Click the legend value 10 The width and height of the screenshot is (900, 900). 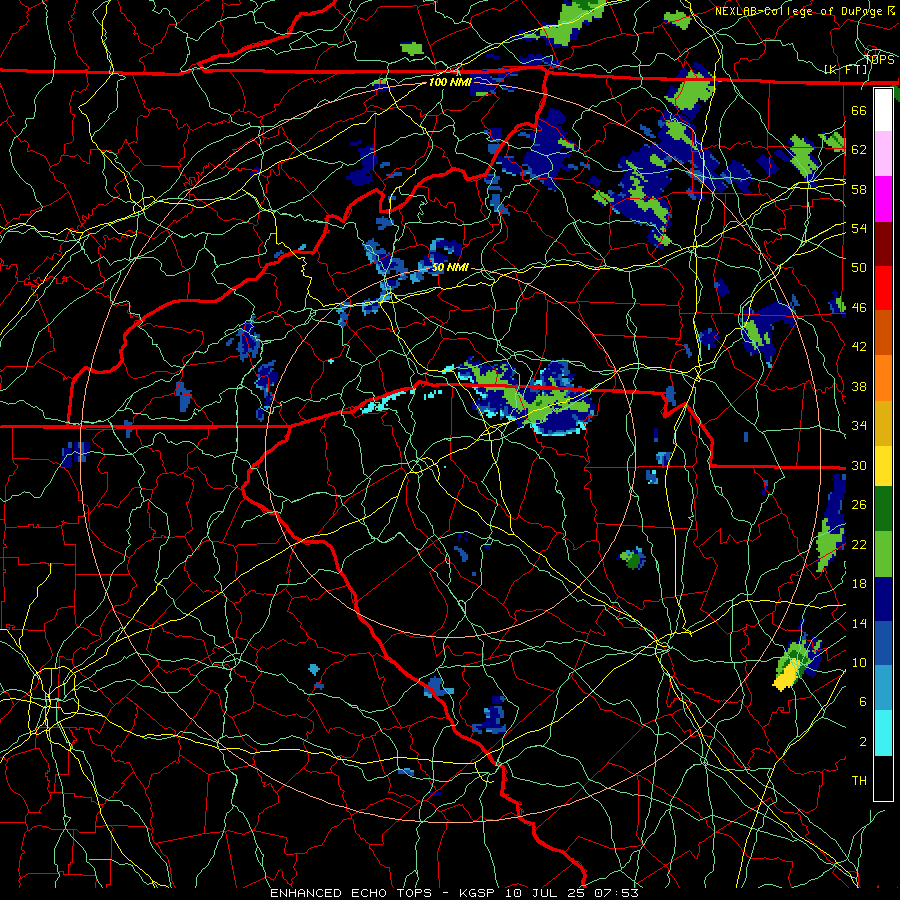coord(859,662)
